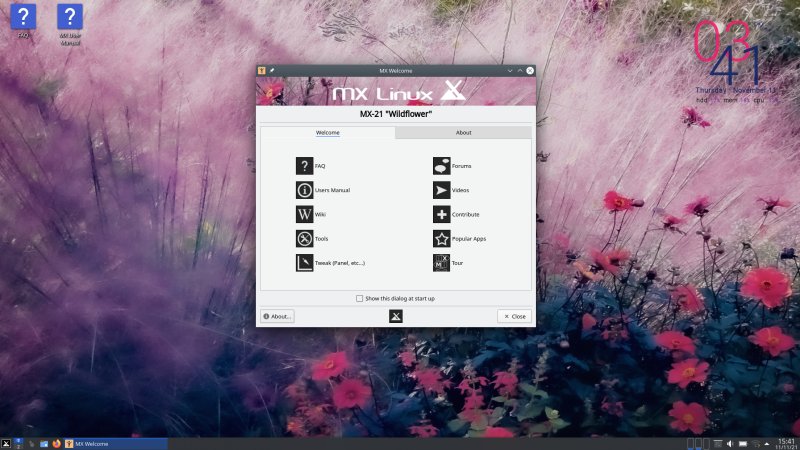Click the MX Welcome taskbar entry

point(116,444)
